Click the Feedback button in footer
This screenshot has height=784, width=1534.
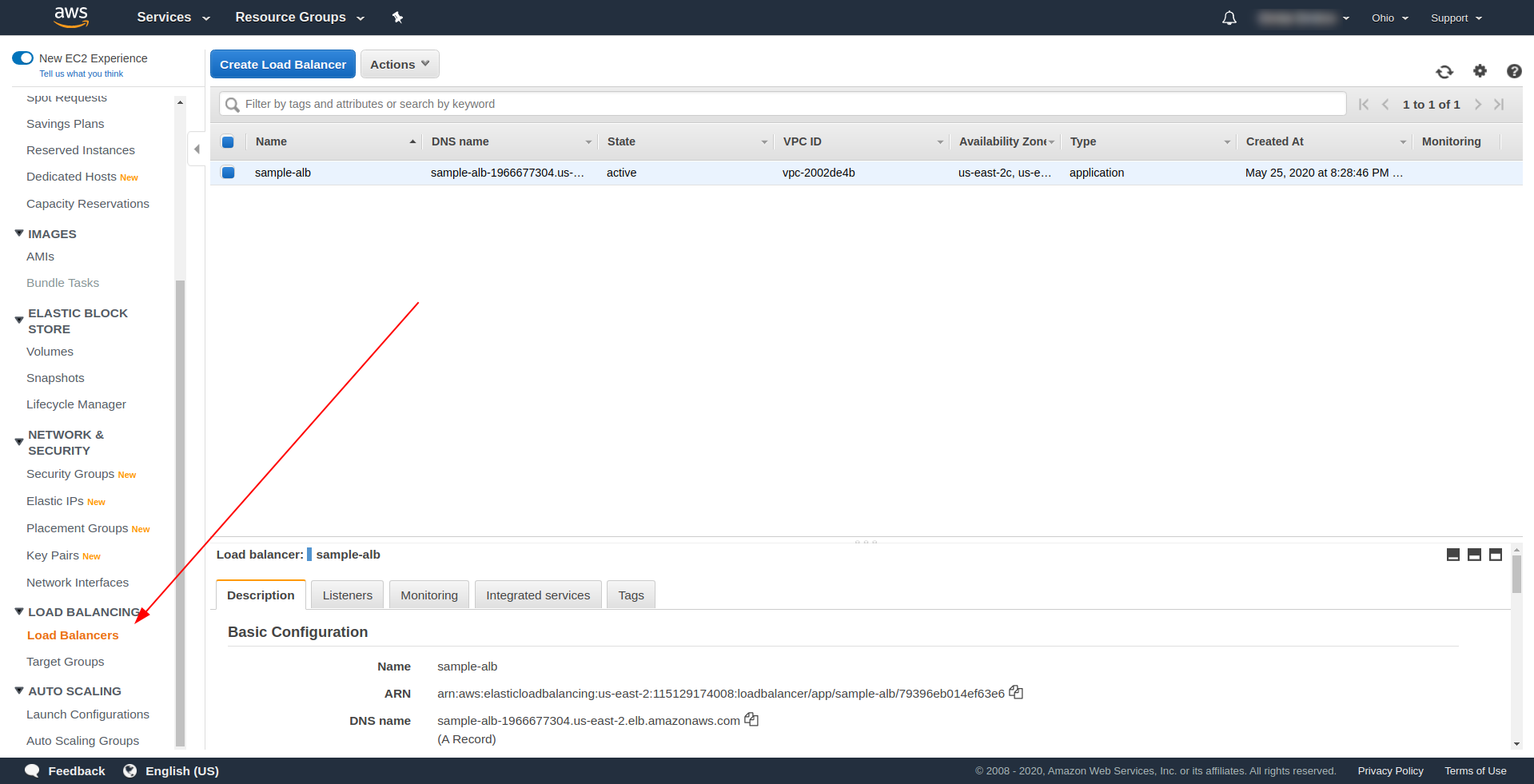[65, 770]
